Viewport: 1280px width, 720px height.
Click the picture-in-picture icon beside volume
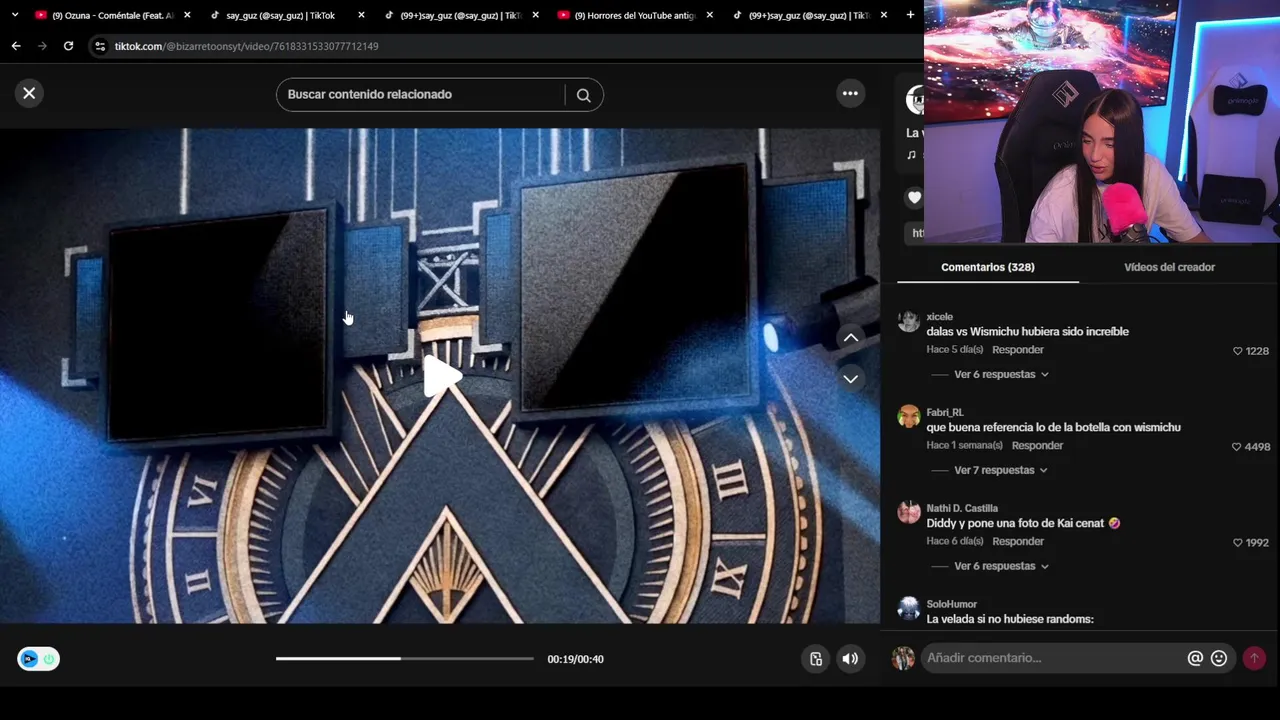point(816,659)
